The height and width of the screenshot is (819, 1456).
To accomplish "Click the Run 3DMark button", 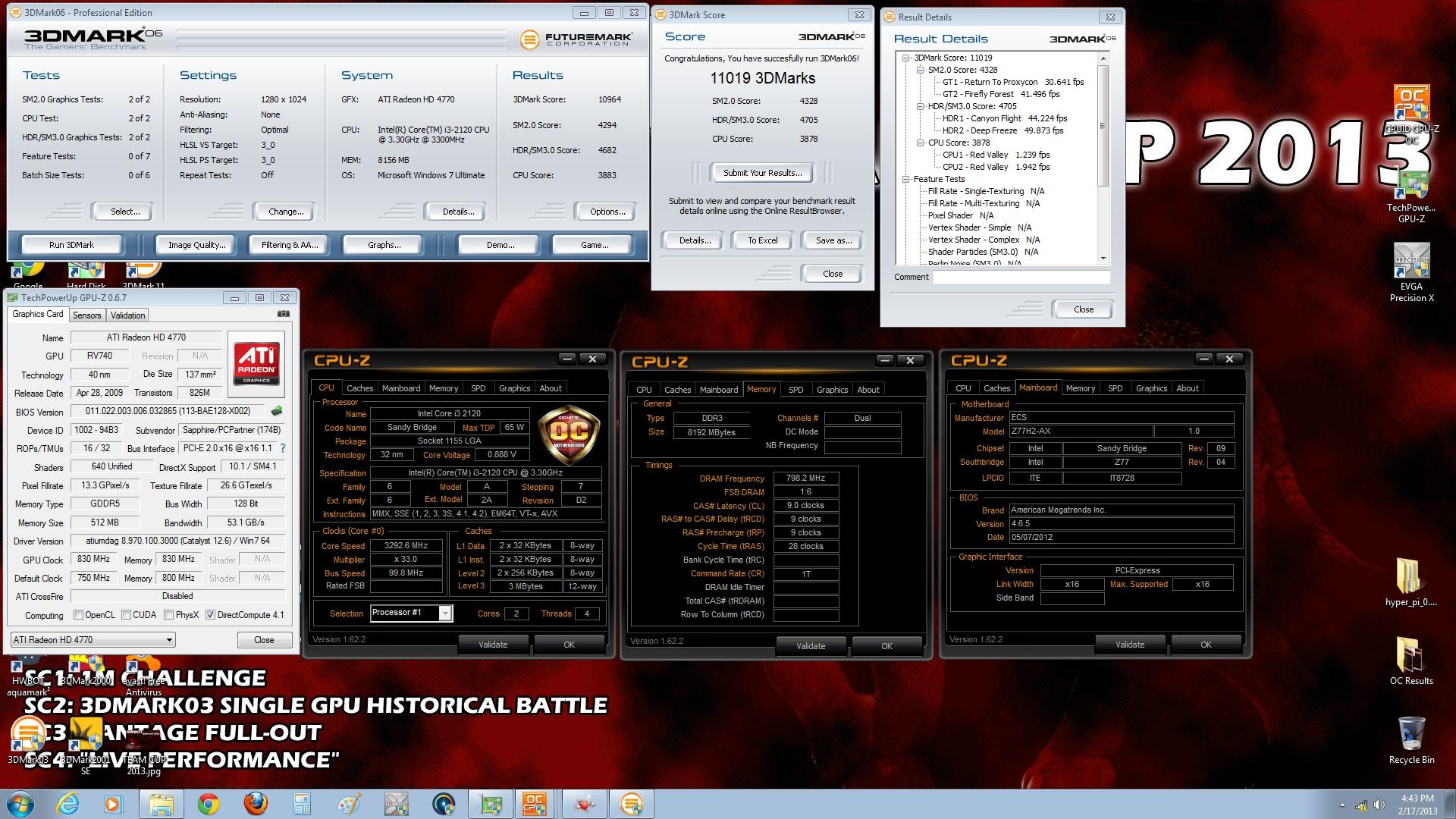I will coord(72,245).
